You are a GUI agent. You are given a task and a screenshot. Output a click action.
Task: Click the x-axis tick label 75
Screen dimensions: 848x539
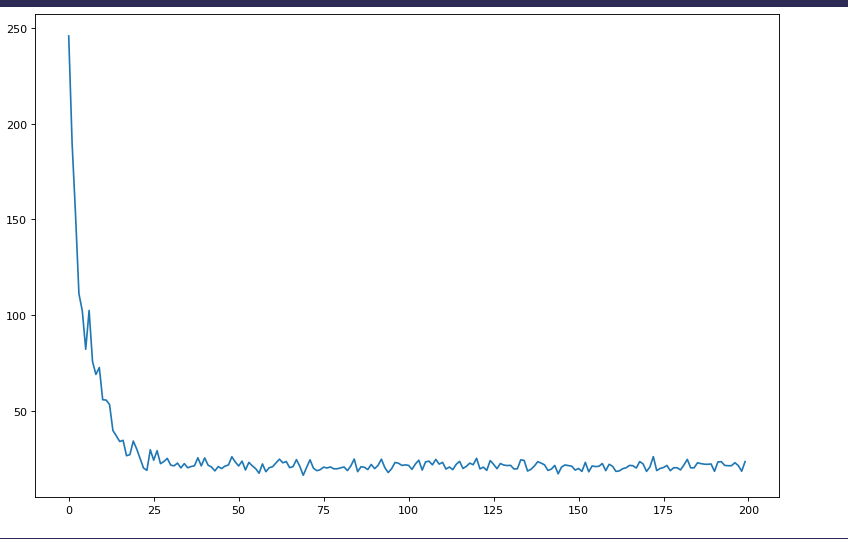pos(323,510)
